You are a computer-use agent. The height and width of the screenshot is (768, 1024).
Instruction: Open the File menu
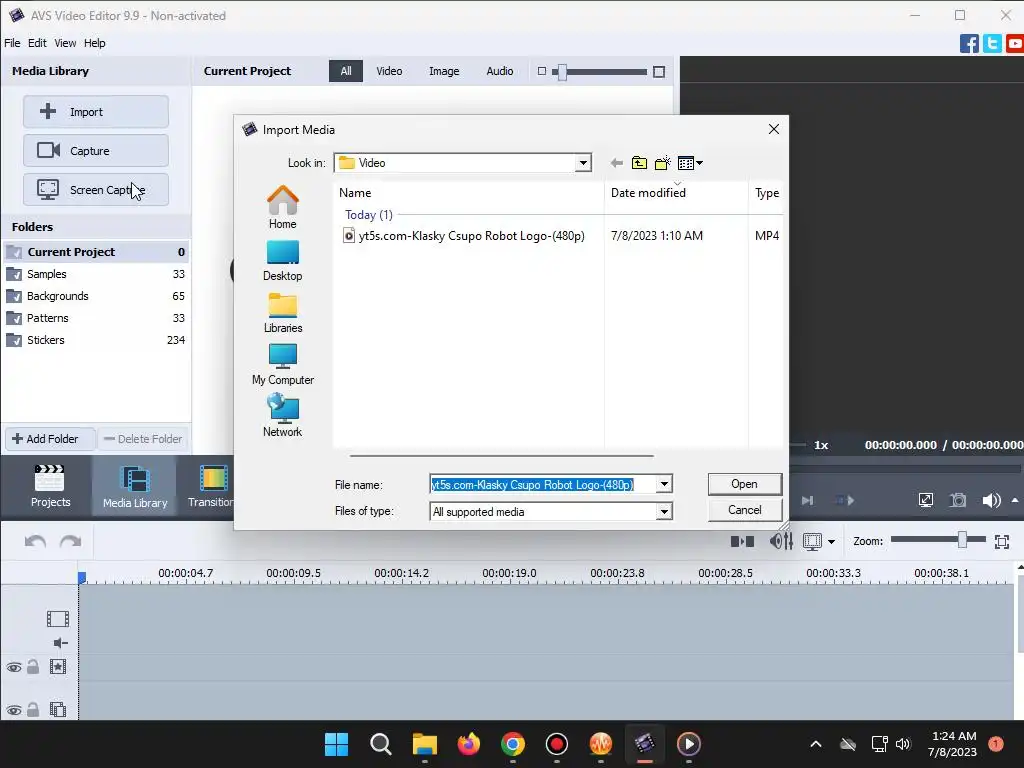pos(12,43)
